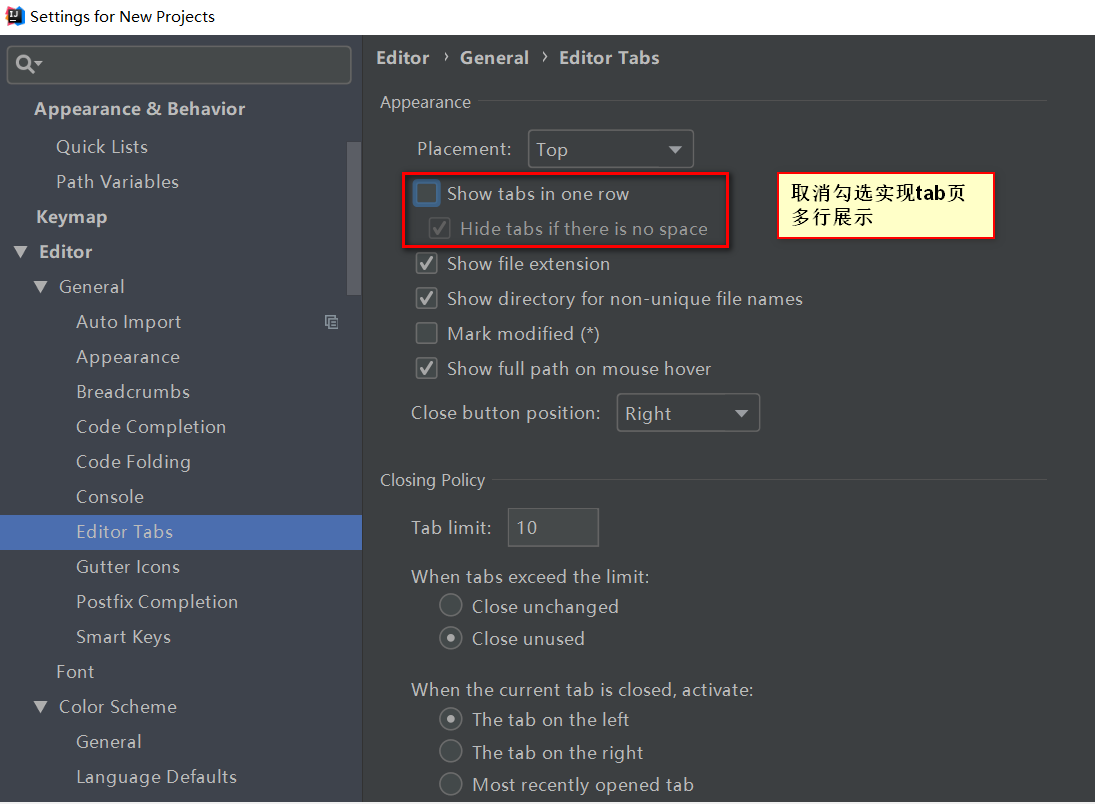The image size is (1095, 804).
Task: Toggle Show full path on mouse hover
Action: [x=427, y=368]
